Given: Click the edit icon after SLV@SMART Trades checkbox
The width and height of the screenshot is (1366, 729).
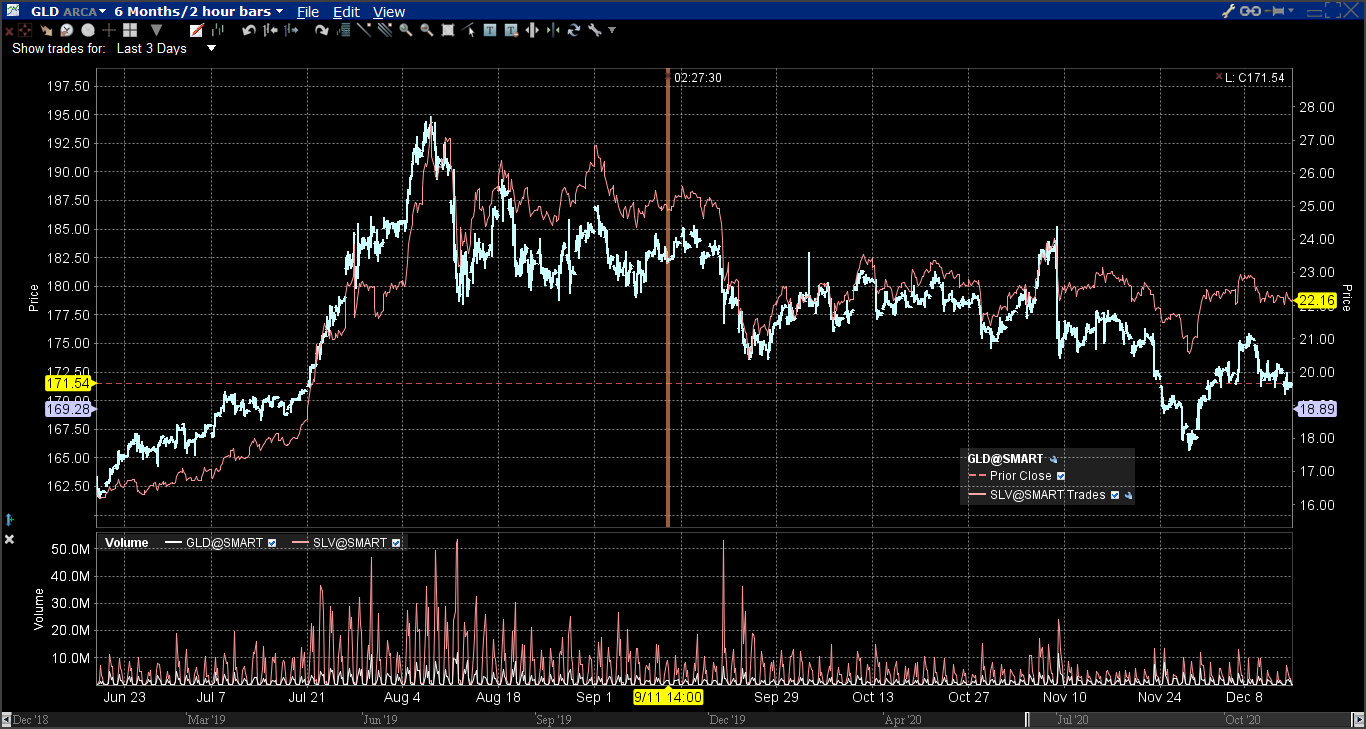Looking at the screenshot, I should [1128, 494].
